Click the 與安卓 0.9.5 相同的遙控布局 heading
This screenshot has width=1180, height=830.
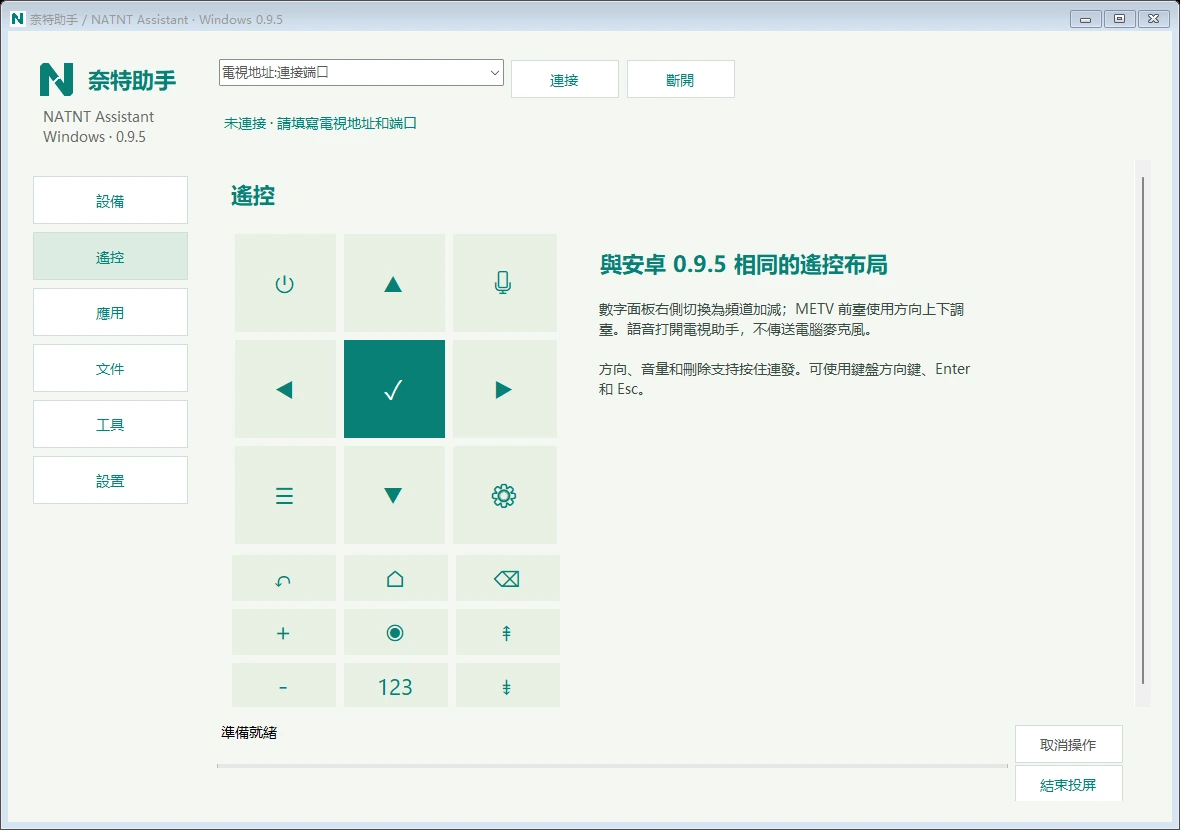[x=744, y=265]
